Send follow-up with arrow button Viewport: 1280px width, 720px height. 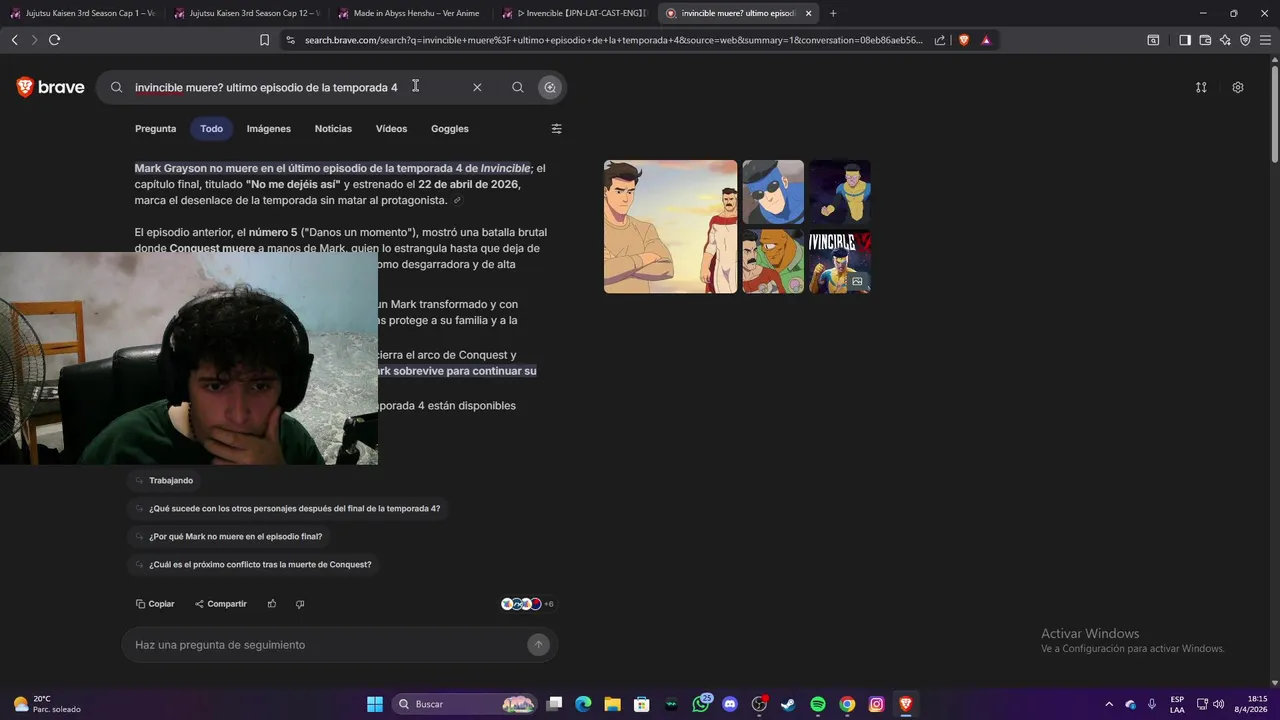pyautogui.click(x=538, y=645)
